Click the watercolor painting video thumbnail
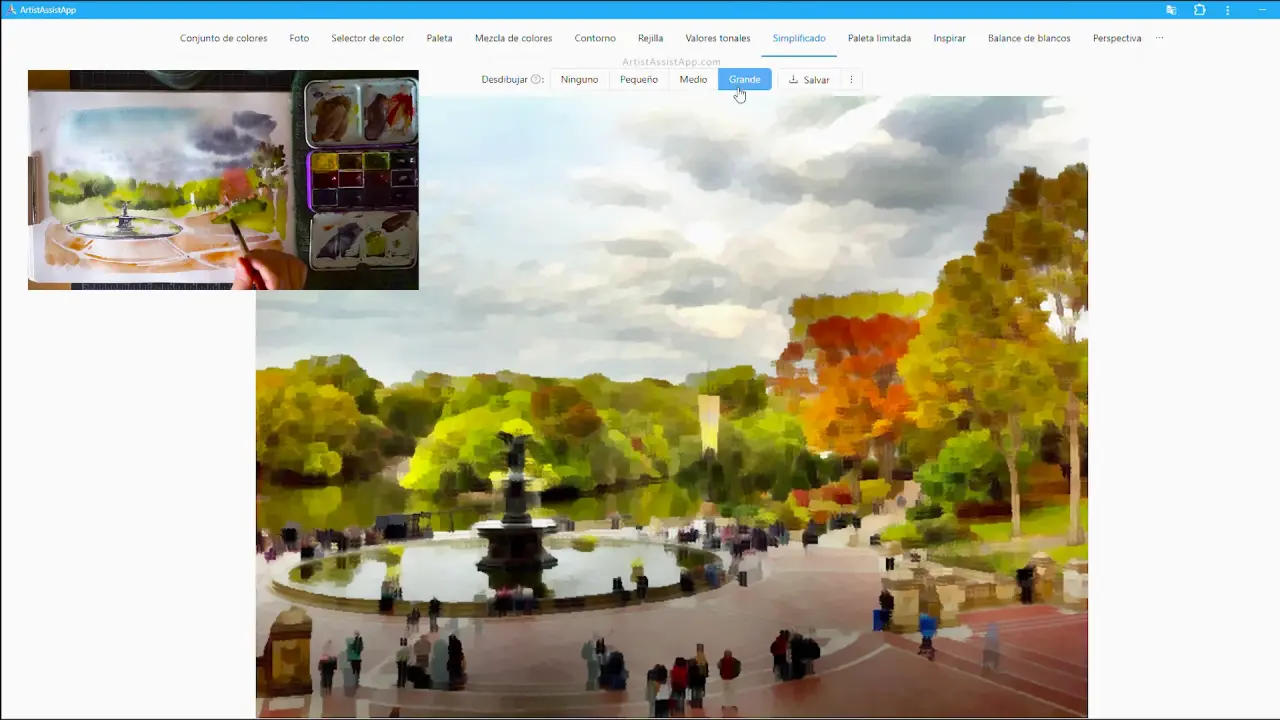The height and width of the screenshot is (720, 1280). coord(223,180)
